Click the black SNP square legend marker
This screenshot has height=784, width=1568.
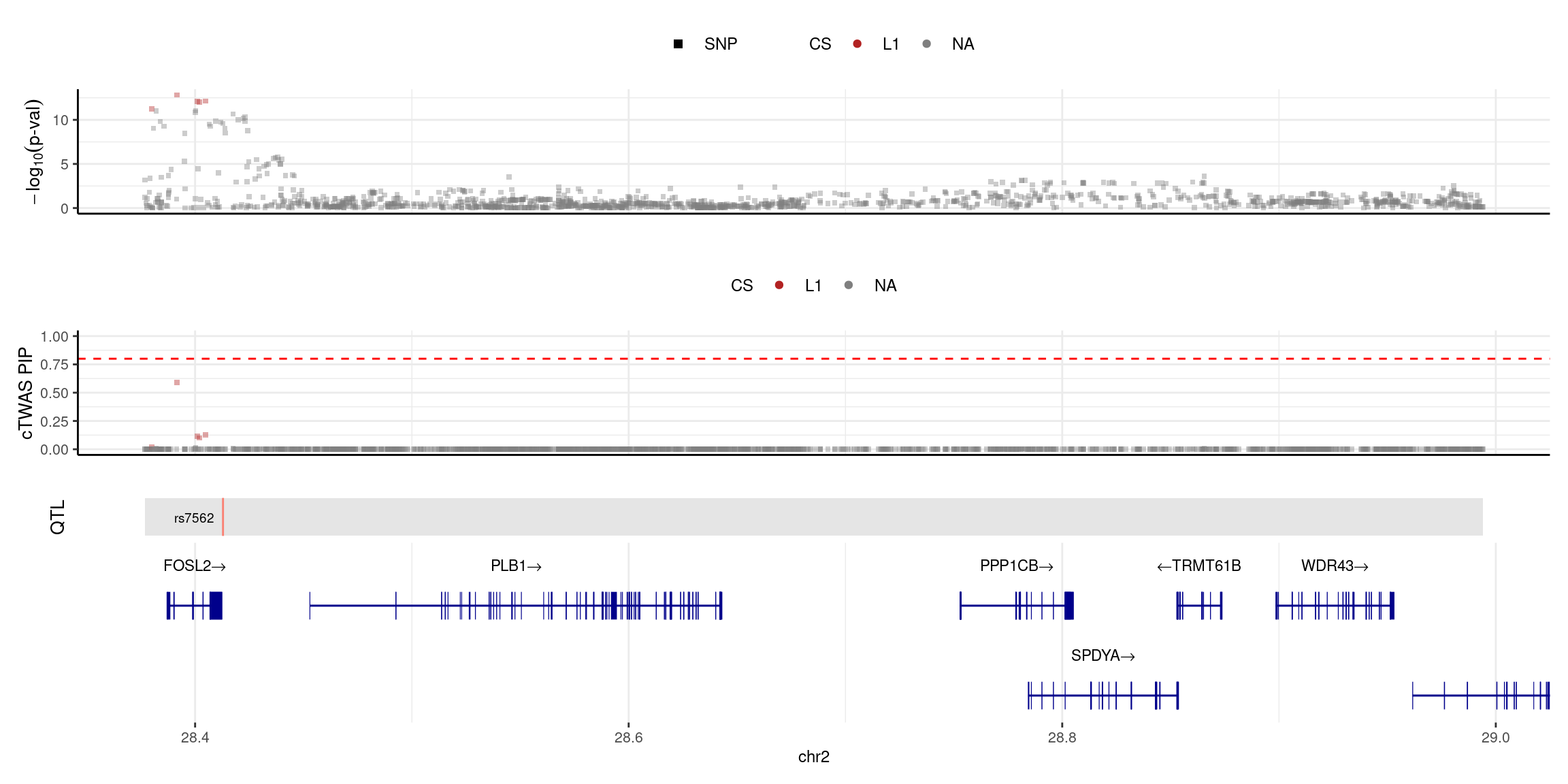pyautogui.click(x=678, y=44)
